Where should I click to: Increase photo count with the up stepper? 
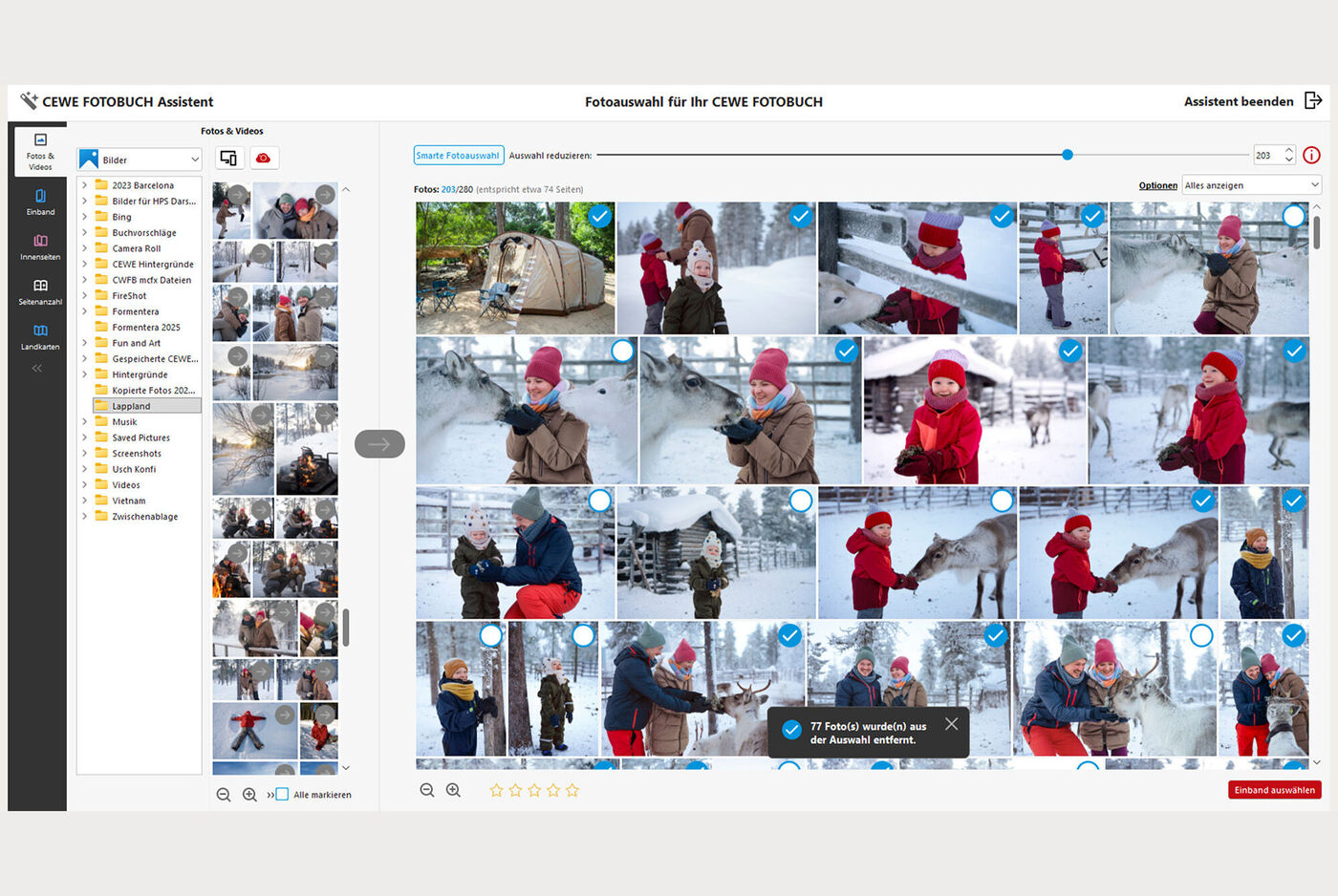point(1289,150)
